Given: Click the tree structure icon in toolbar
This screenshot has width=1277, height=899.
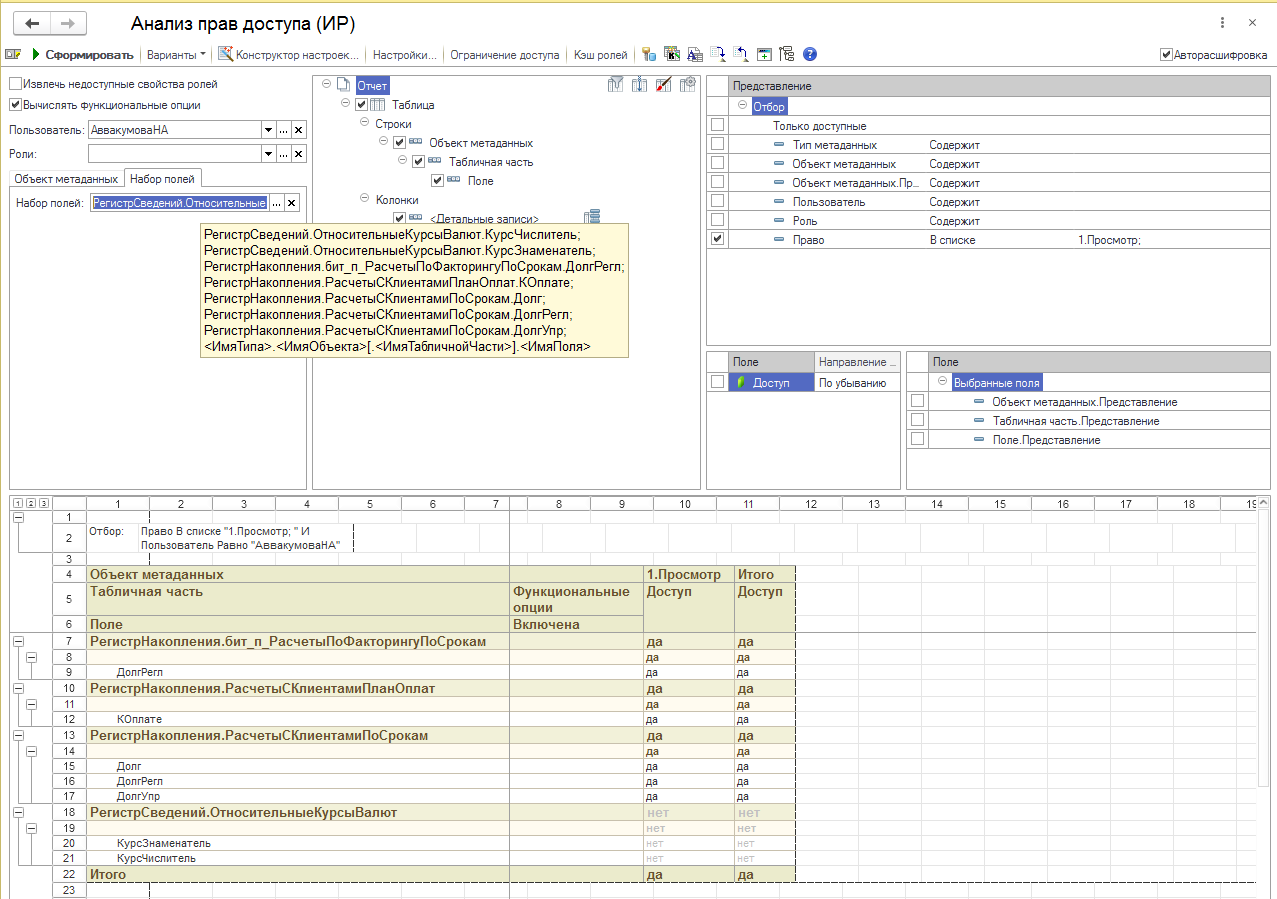Looking at the screenshot, I should coord(786,55).
